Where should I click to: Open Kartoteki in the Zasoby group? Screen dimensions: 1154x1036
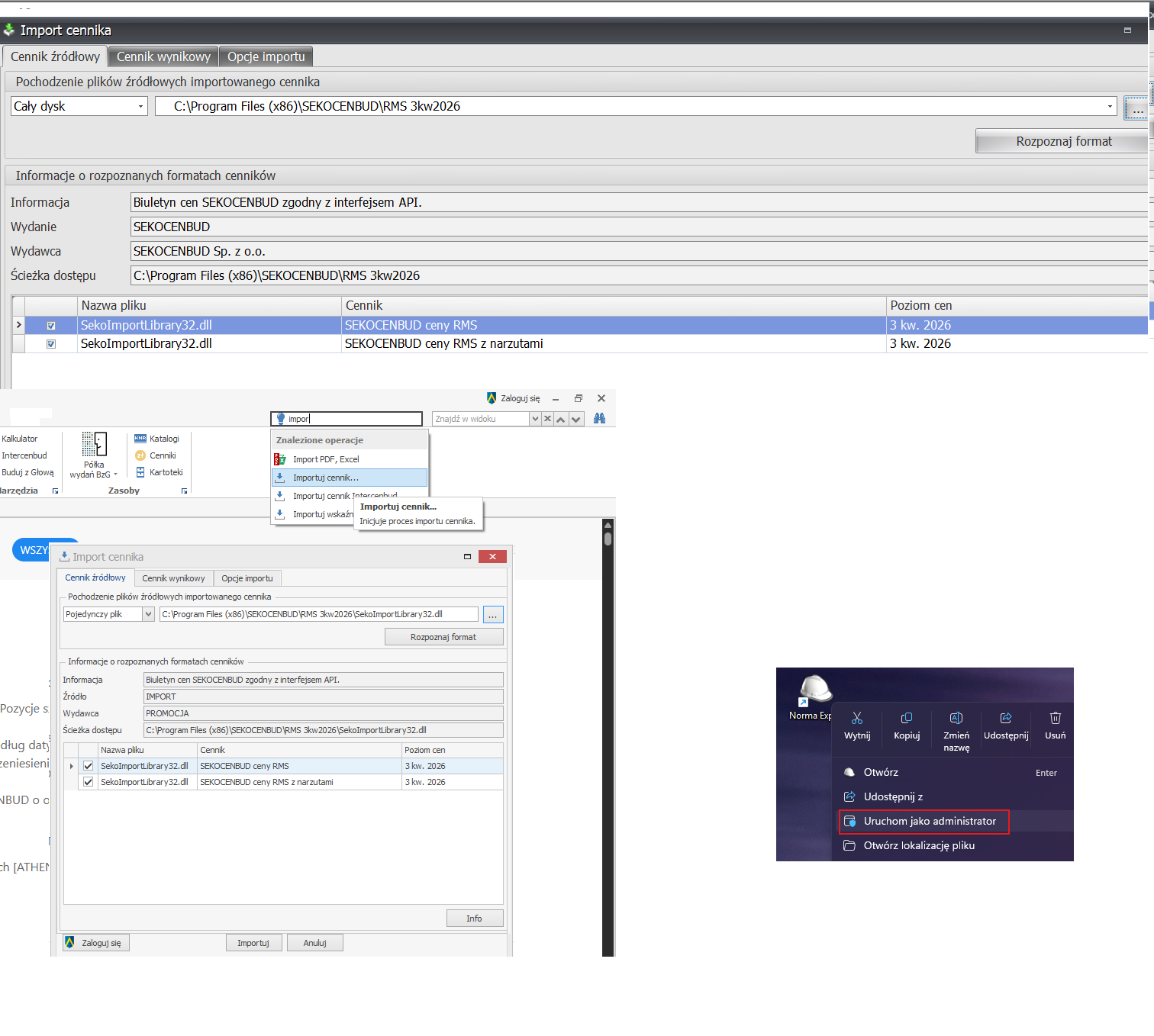159,472
